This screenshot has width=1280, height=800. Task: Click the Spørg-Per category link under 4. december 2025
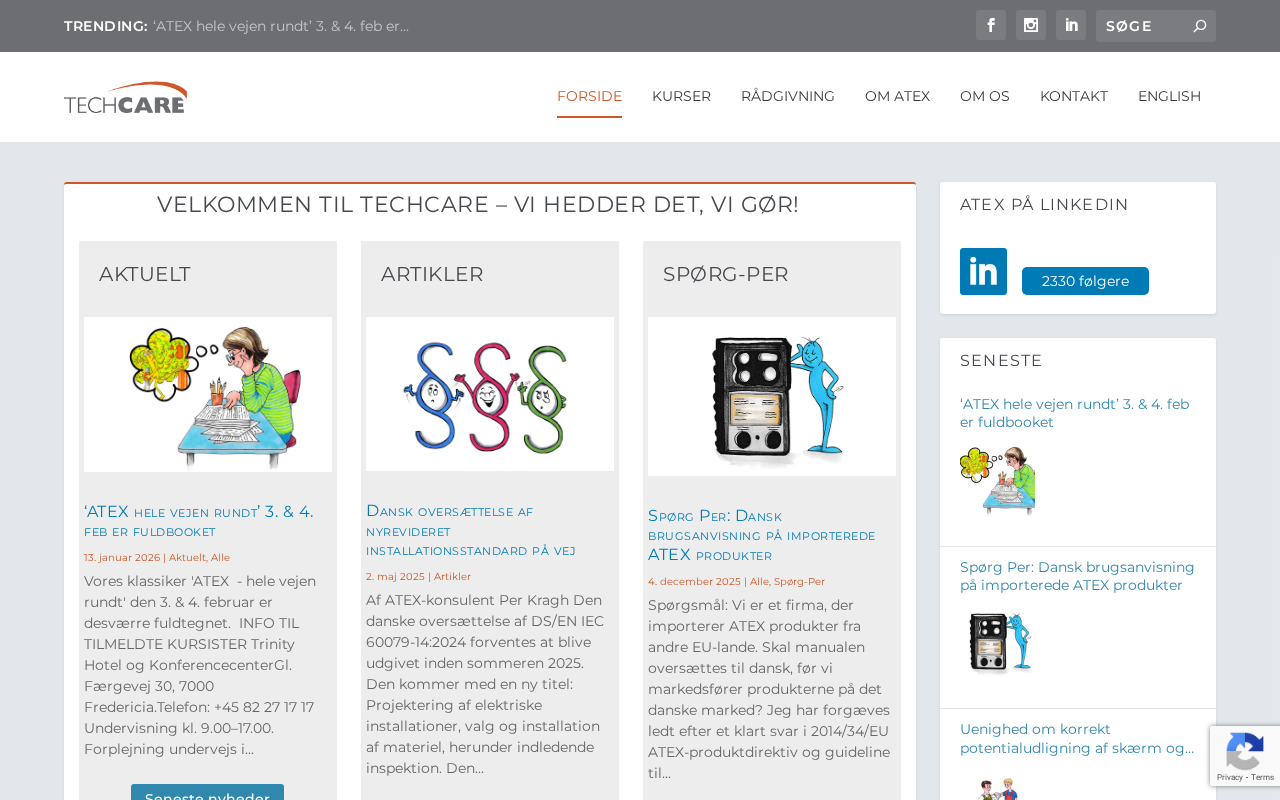799,581
